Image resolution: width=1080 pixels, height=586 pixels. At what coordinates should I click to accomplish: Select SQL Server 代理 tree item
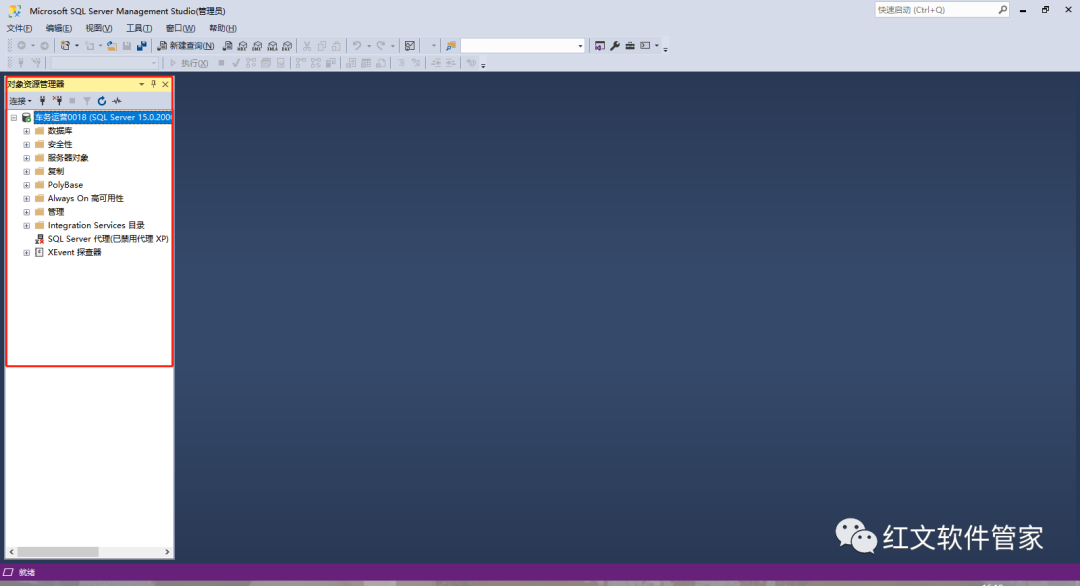(107, 239)
